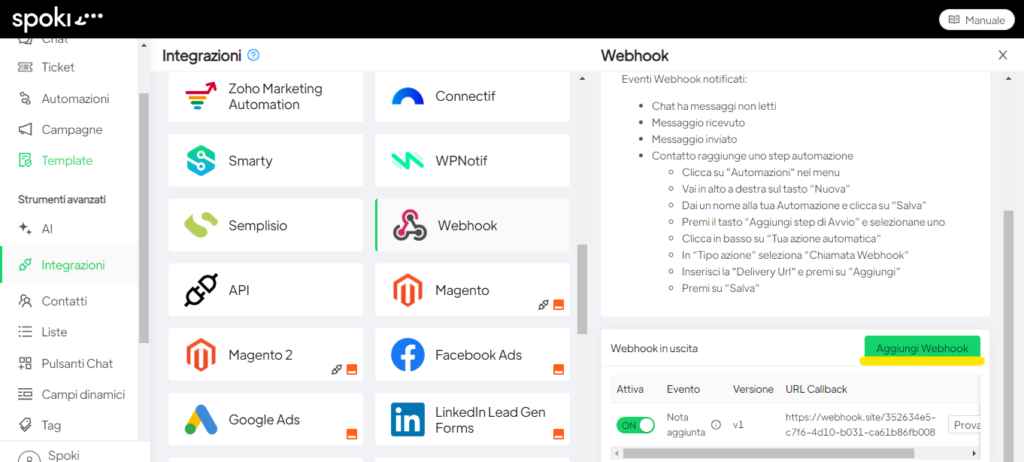Click the Smarty integration logo
Viewport: 1024px width, 462px height.
tap(201, 161)
